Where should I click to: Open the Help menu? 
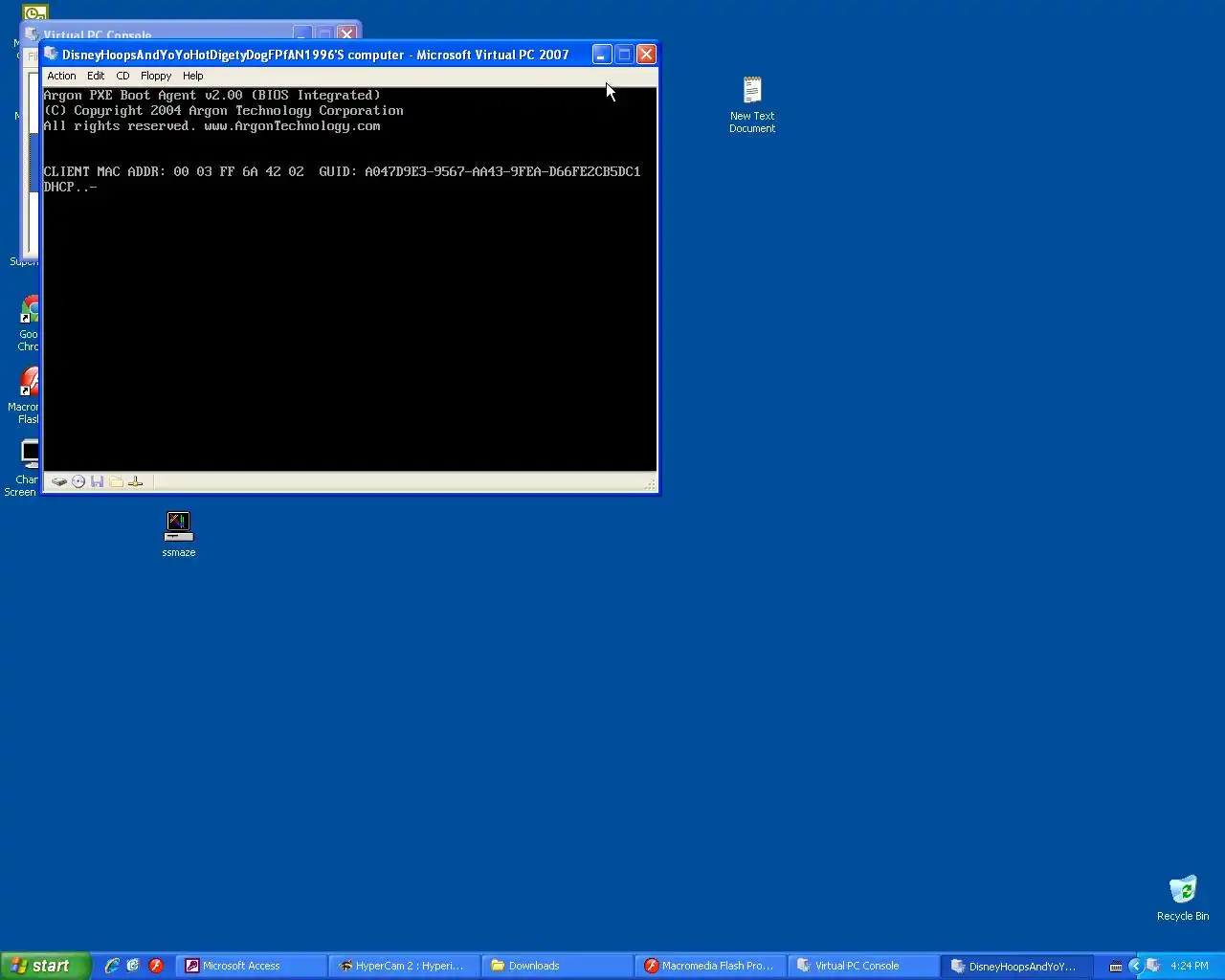click(193, 76)
